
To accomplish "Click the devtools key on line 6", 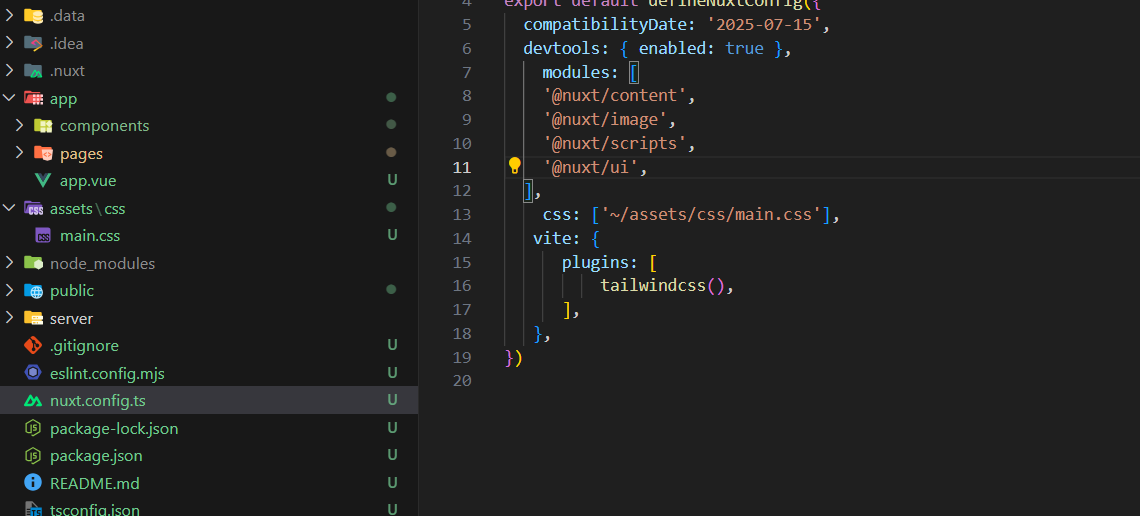I will pos(561,49).
